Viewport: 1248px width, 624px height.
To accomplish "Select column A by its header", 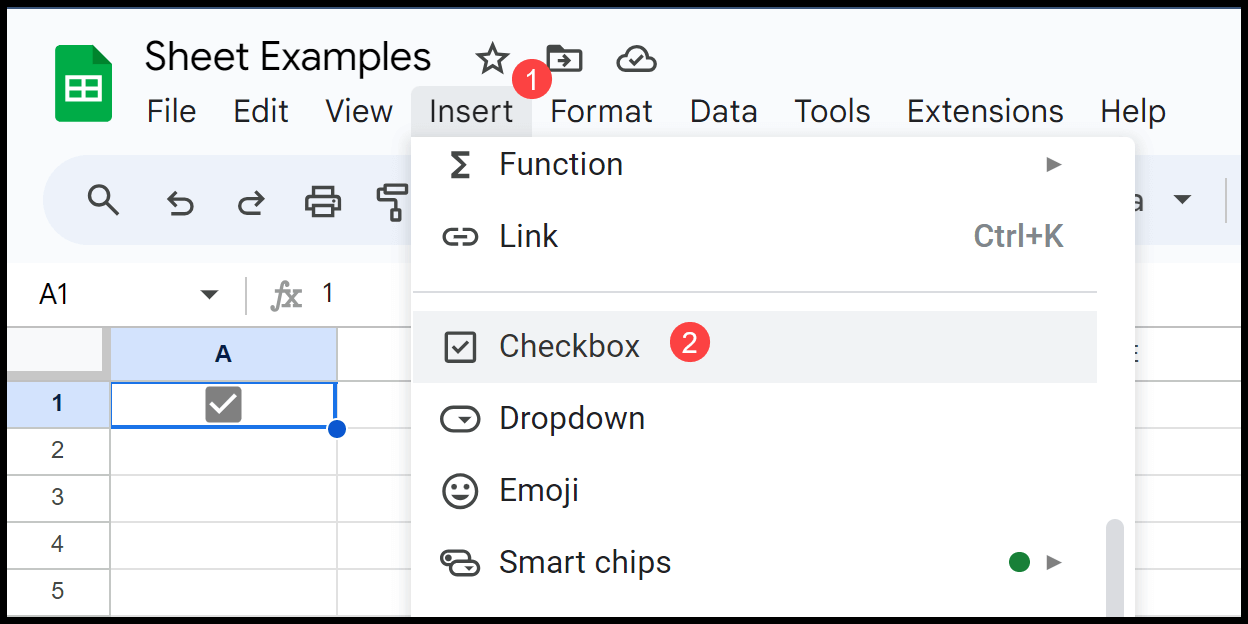I will coord(224,355).
